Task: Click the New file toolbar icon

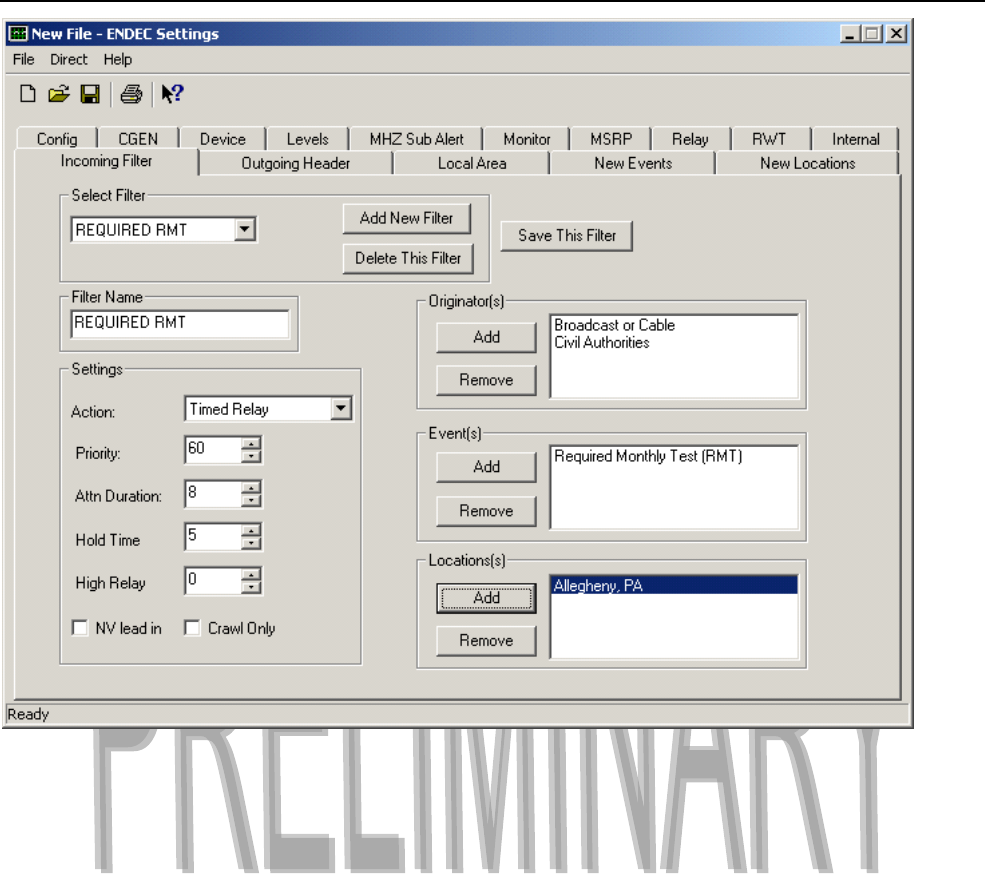Action: (x=28, y=94)
